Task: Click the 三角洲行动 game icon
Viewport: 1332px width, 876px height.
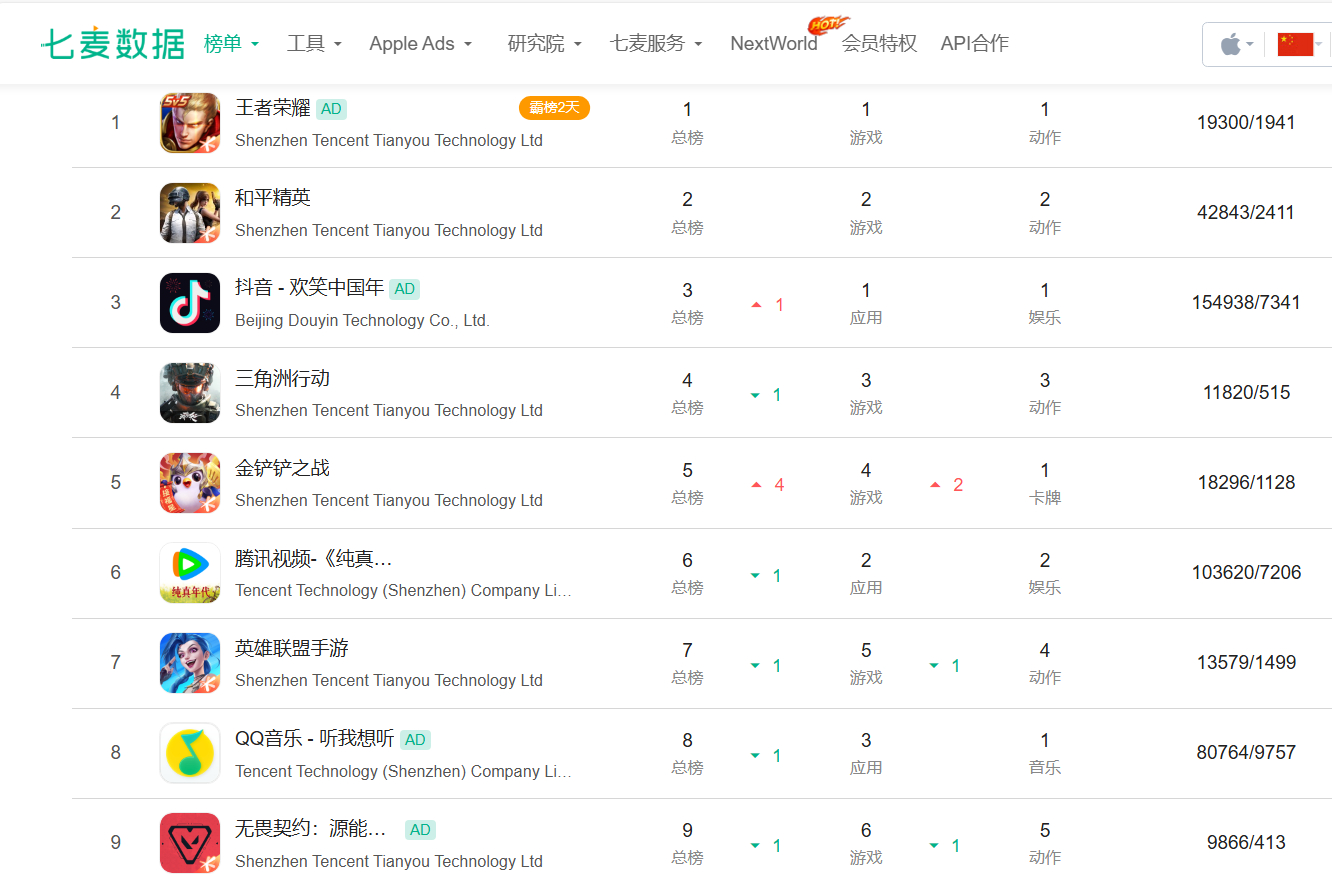Action: coord(190,393)
